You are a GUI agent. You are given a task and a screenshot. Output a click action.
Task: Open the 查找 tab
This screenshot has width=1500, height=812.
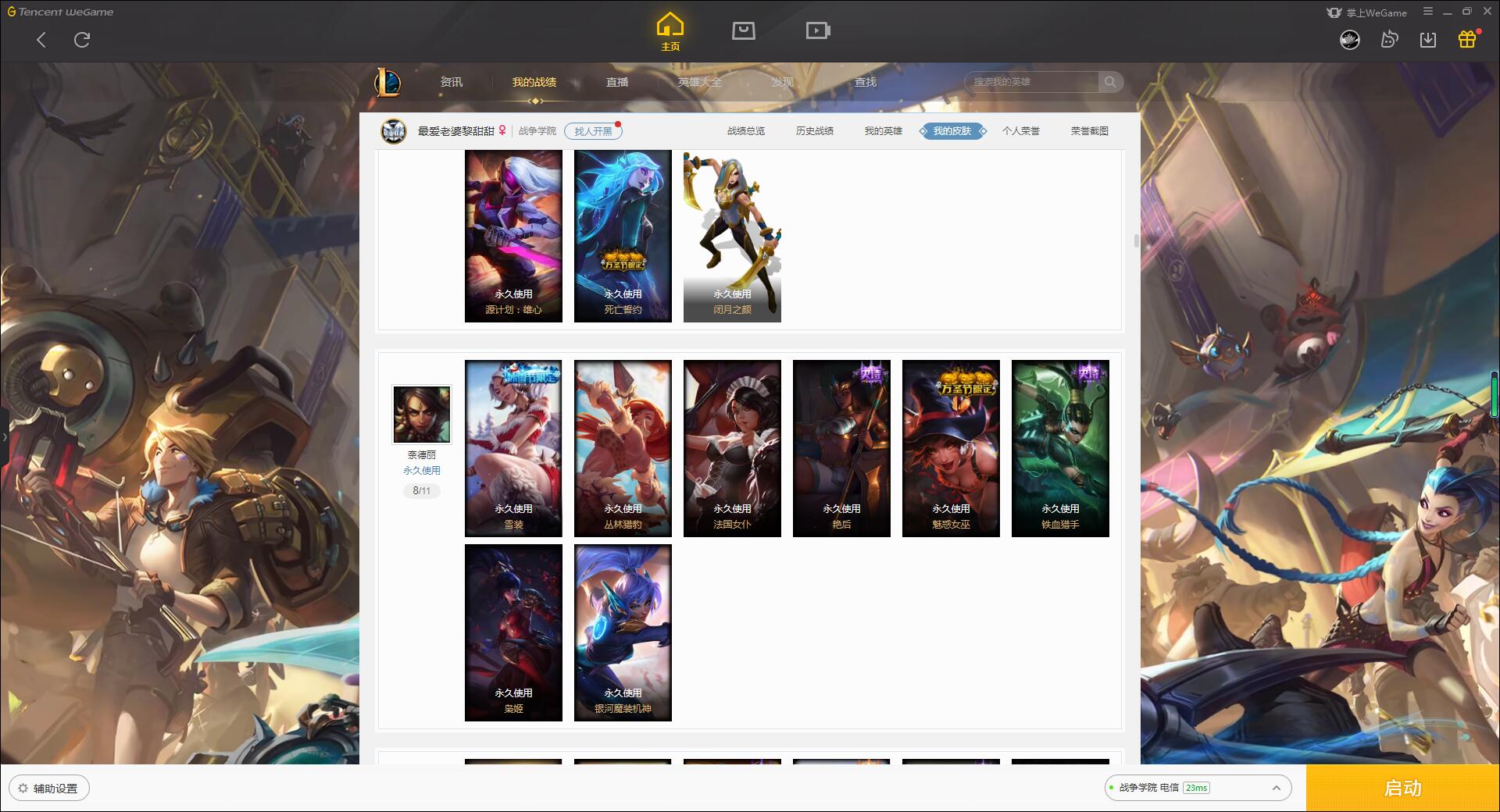(866, 82)
